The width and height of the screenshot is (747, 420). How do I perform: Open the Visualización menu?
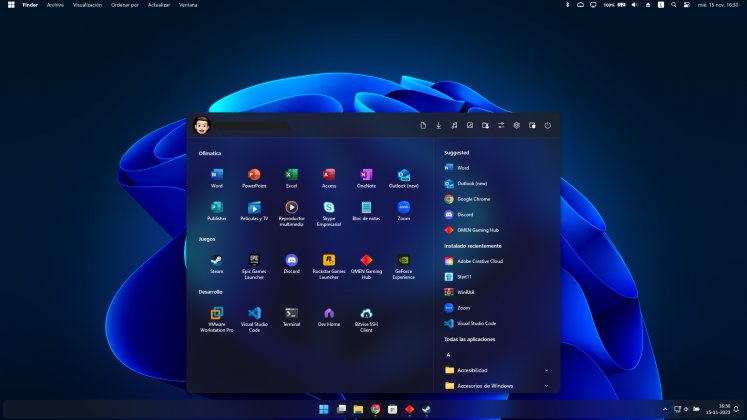click(x=87, y=5)
